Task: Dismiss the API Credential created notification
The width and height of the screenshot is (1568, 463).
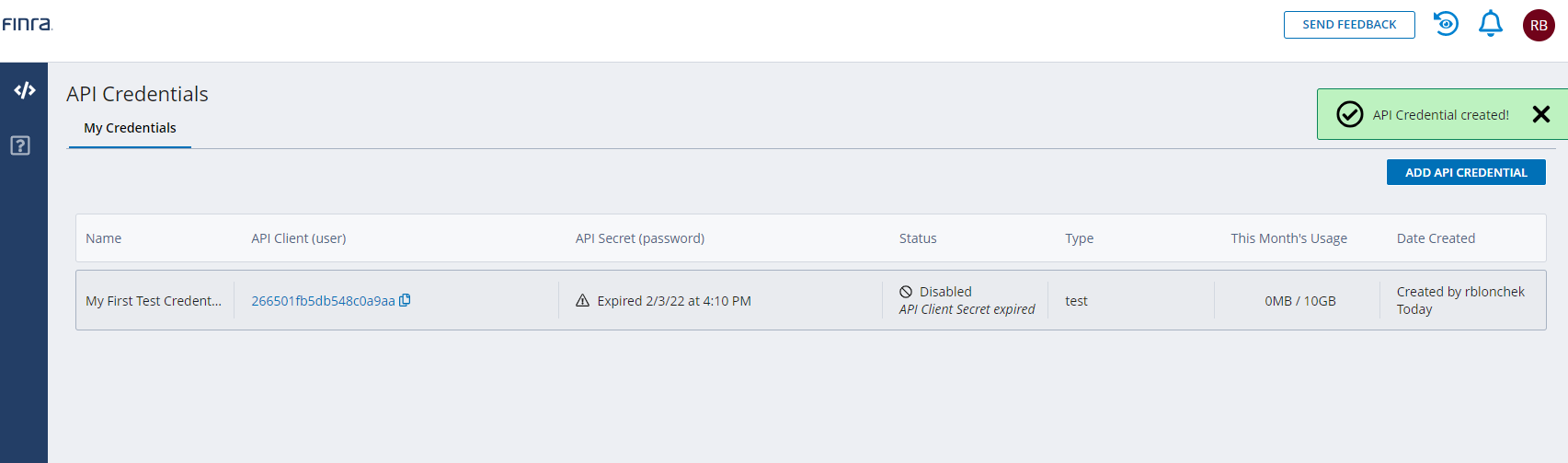Action: point(1541,114)
